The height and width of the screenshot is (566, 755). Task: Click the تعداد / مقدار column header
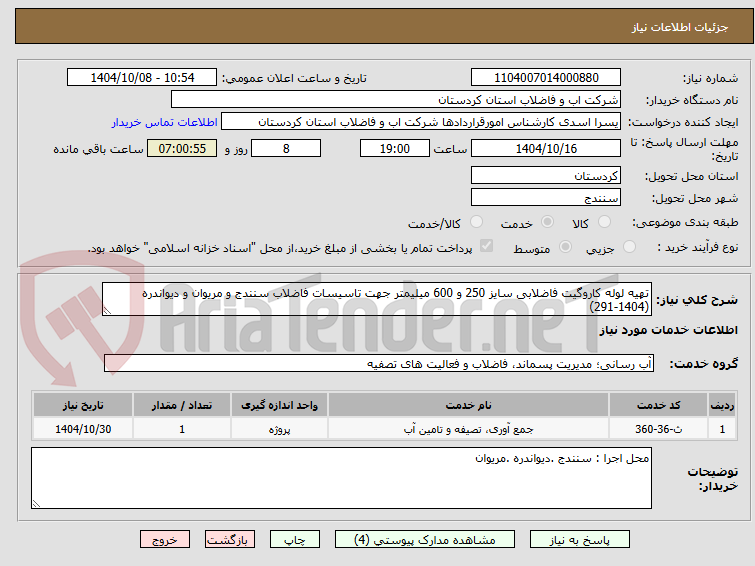pyautogui.click(x=182, y=405)
